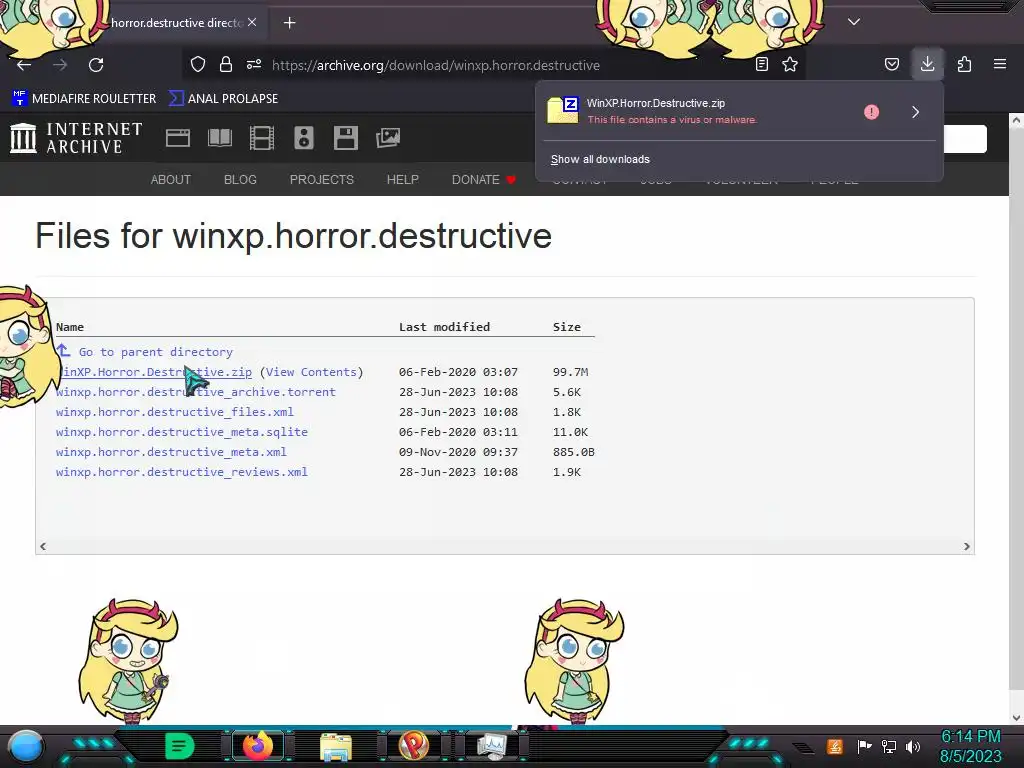Screen dimensions: 1024x768
Task: Click the file listing right scroll arrow
Action: coord(967,547)
